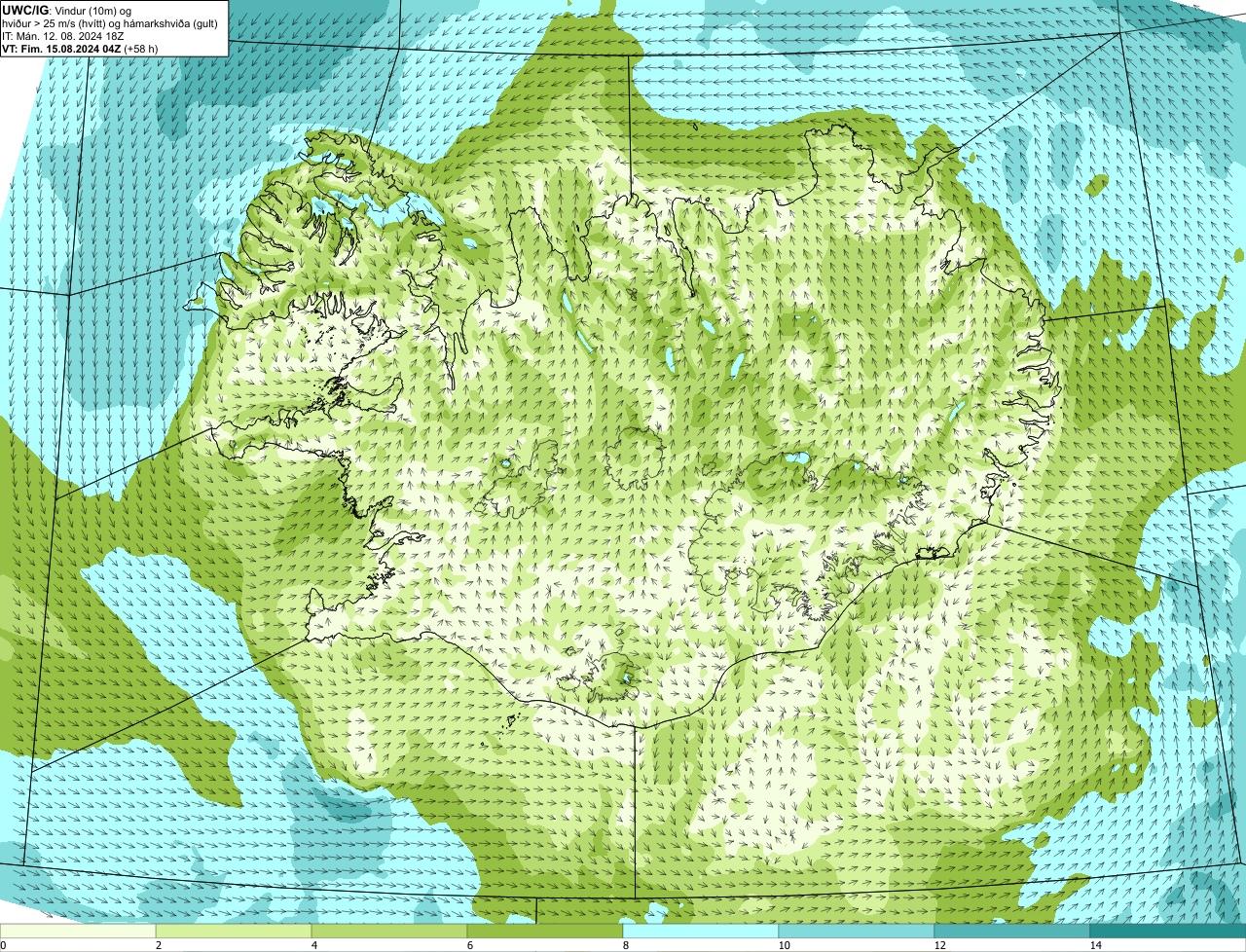Click the '6' tick label on the color scale
The height and width of the screenshot is (952, 1246).
click(x=469, y=945)
